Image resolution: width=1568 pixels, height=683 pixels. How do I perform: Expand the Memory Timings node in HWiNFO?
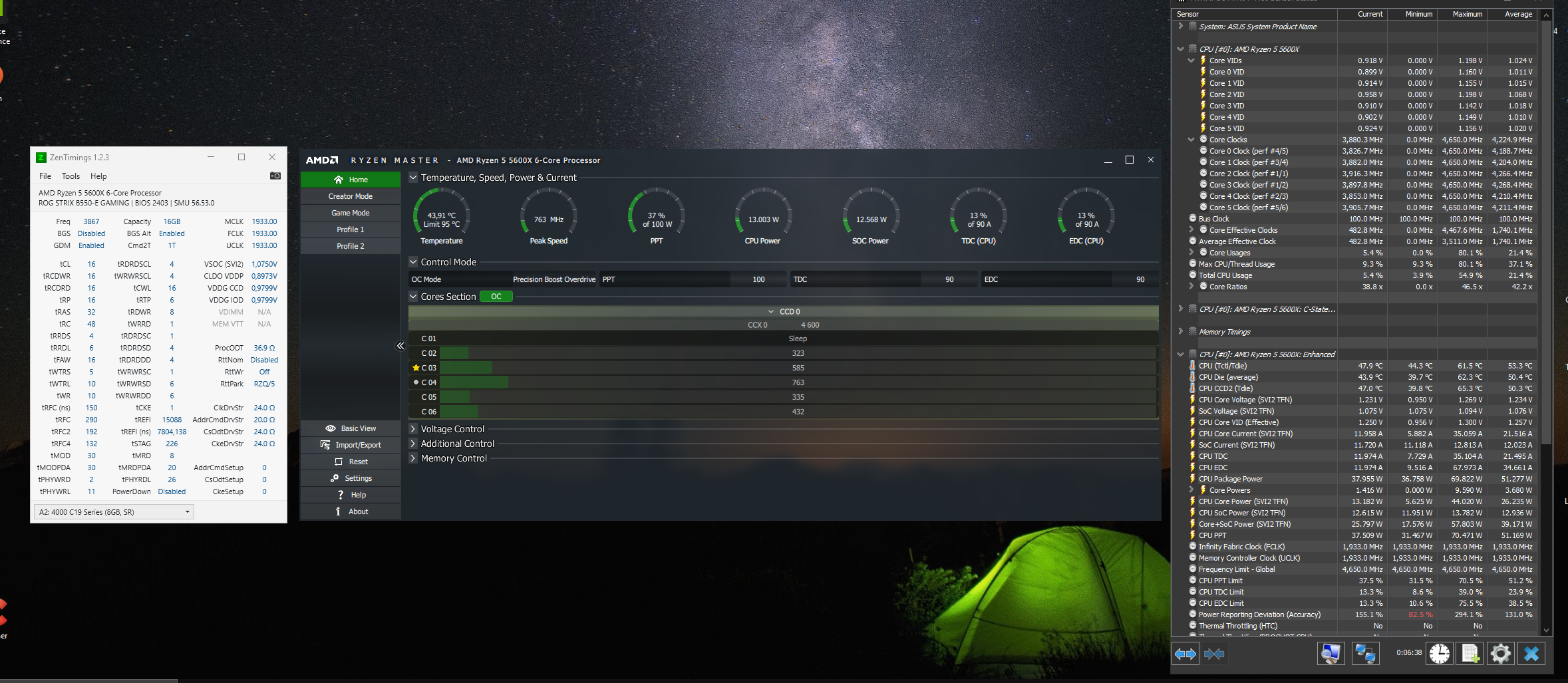pos(1181,332)
